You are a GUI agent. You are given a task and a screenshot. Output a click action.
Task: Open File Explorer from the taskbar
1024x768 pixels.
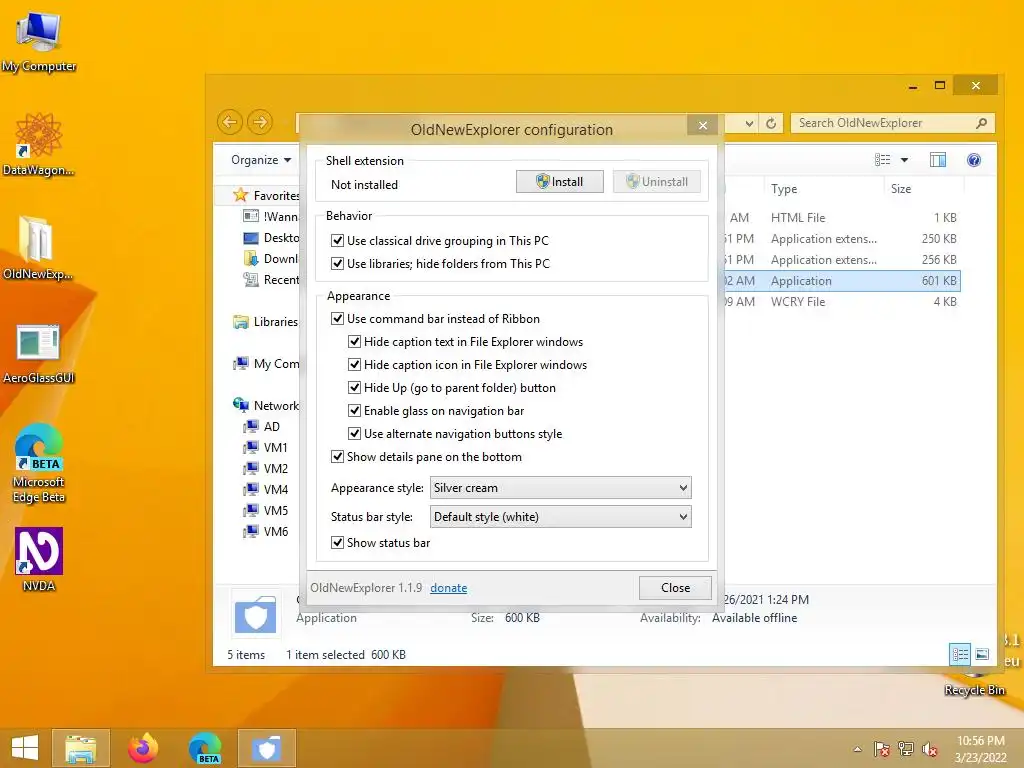click(x=81, y=748)
